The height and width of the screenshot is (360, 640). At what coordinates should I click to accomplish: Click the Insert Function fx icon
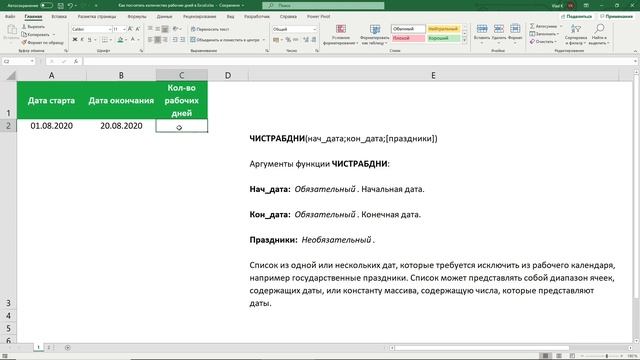(76, 61)
